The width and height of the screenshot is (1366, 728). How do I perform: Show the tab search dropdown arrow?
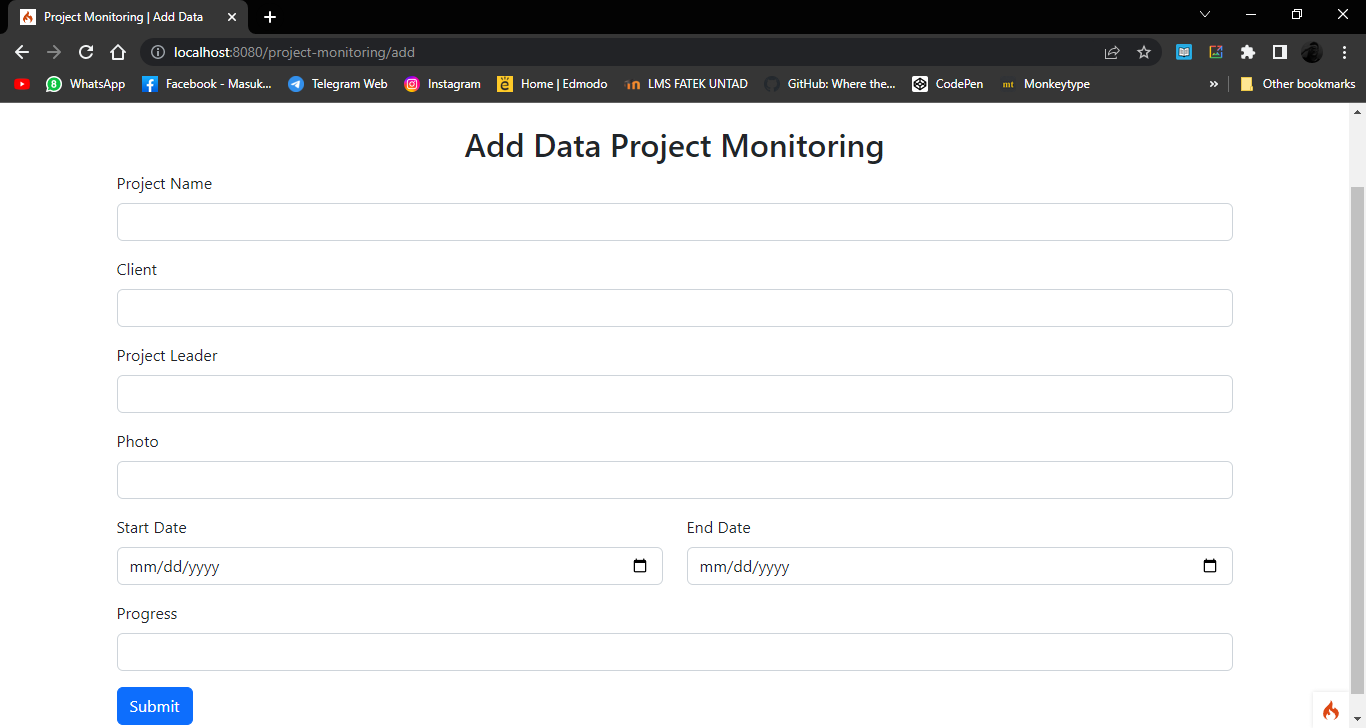click(1205, 14)
